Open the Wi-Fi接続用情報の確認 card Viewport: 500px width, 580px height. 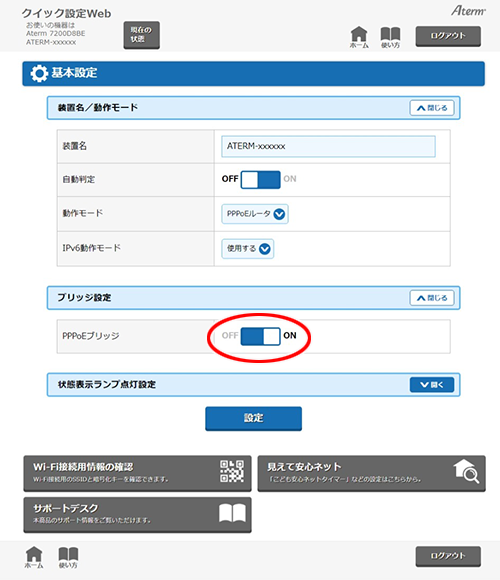(137, 473)
